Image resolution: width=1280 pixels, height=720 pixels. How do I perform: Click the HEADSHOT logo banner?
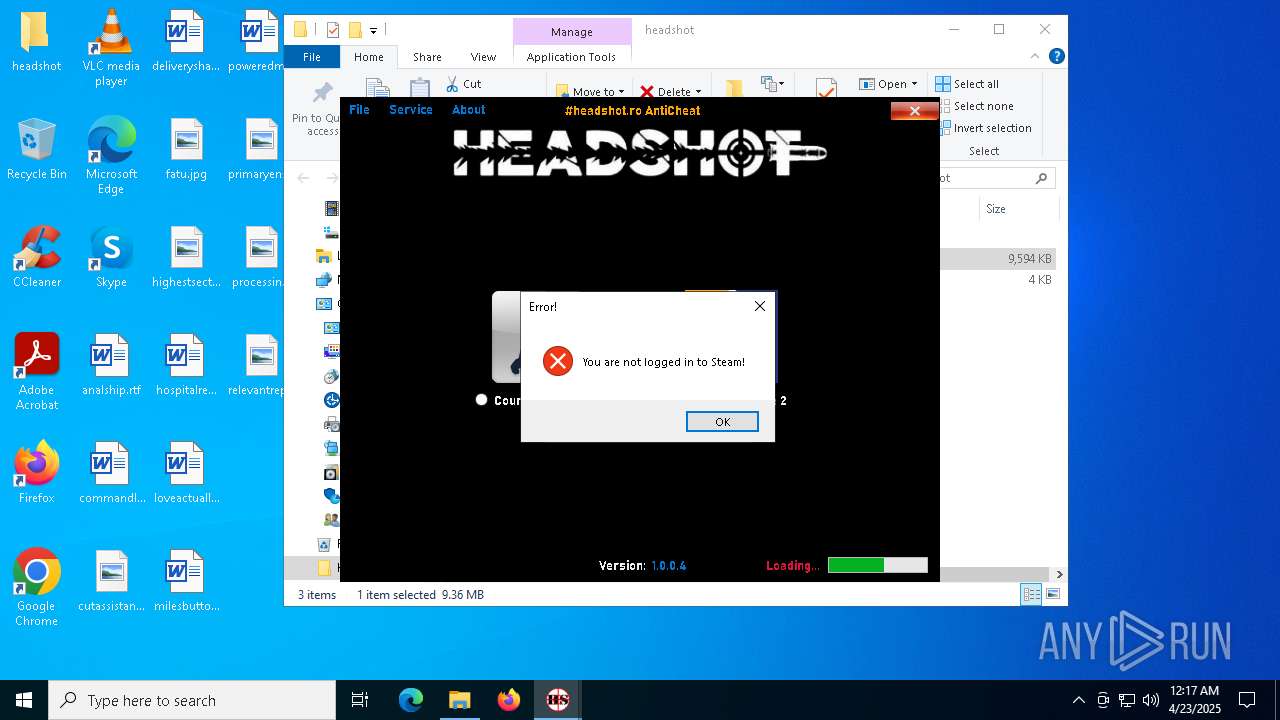pyautogui.click(x=640, y=152)
